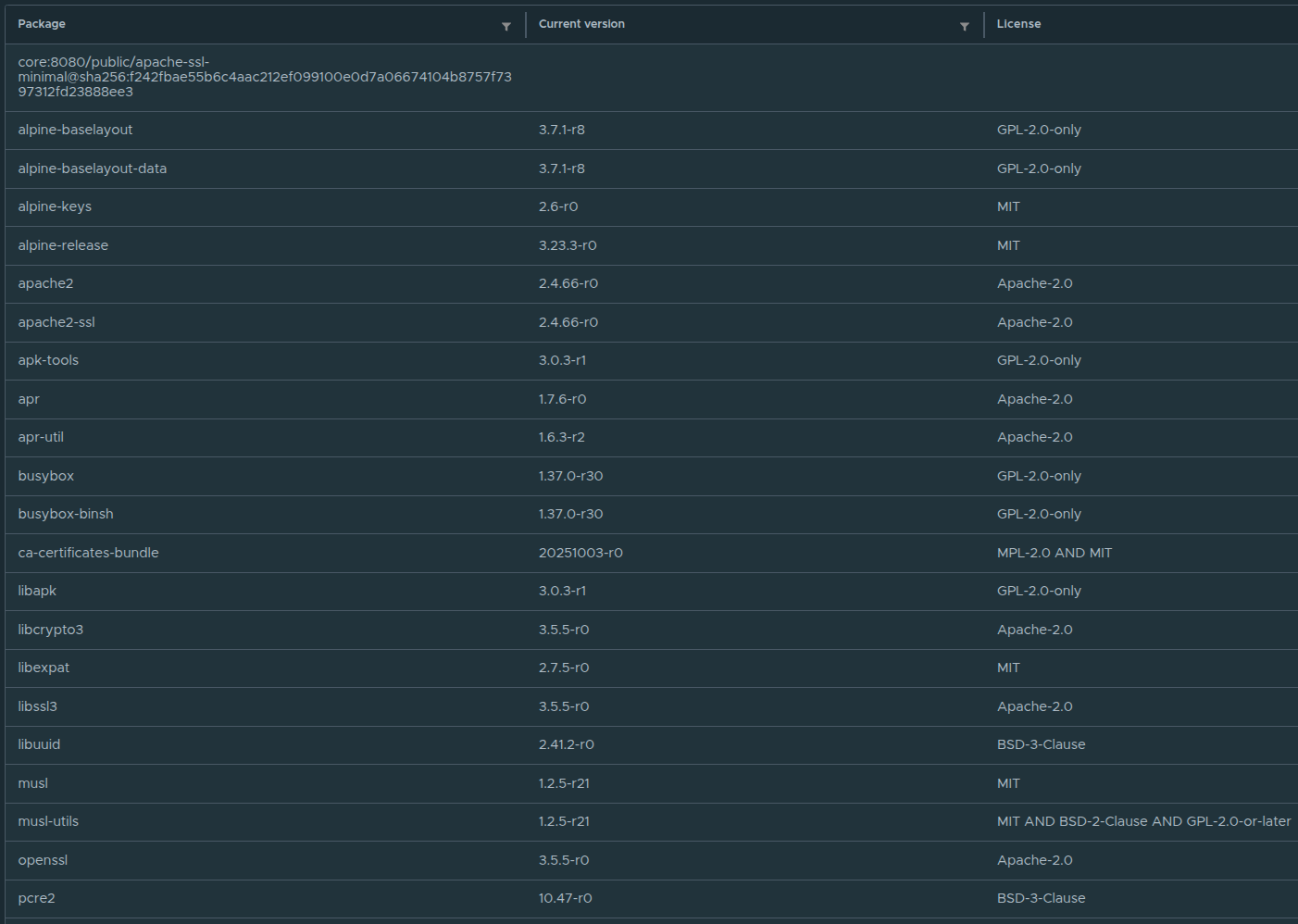Click the openssl version 3.5.5-r0 cell

coord(564,861)
